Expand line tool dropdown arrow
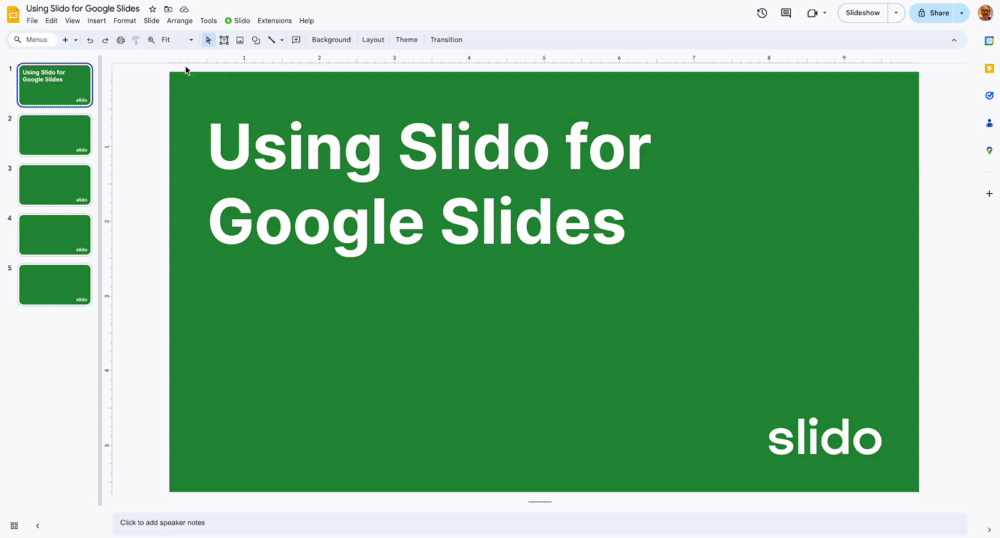 pos(282,40)
